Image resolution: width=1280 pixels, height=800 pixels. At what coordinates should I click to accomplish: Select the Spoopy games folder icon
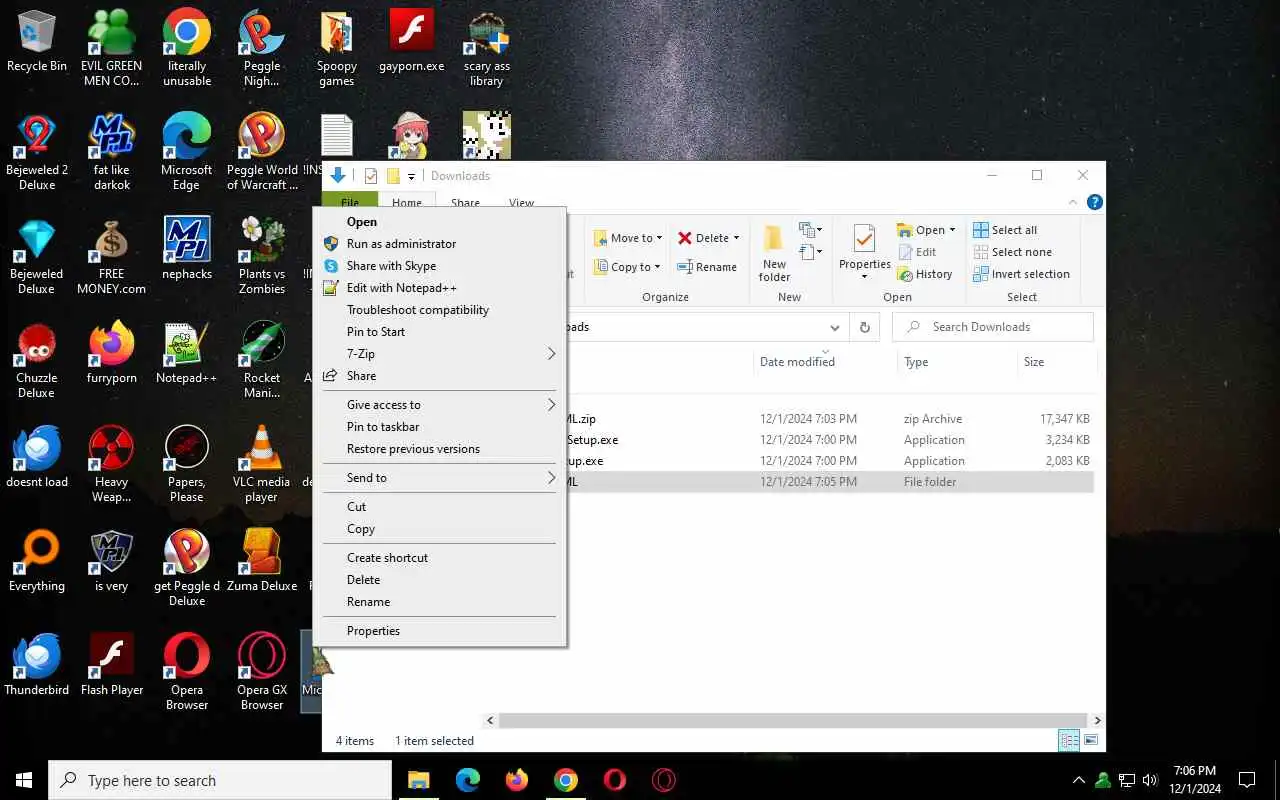click(337, 48)
